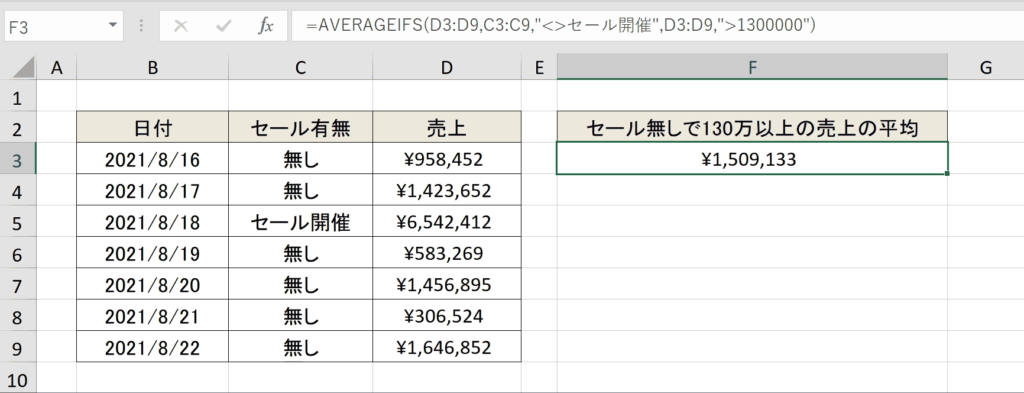Select column F header

[752, 67]
